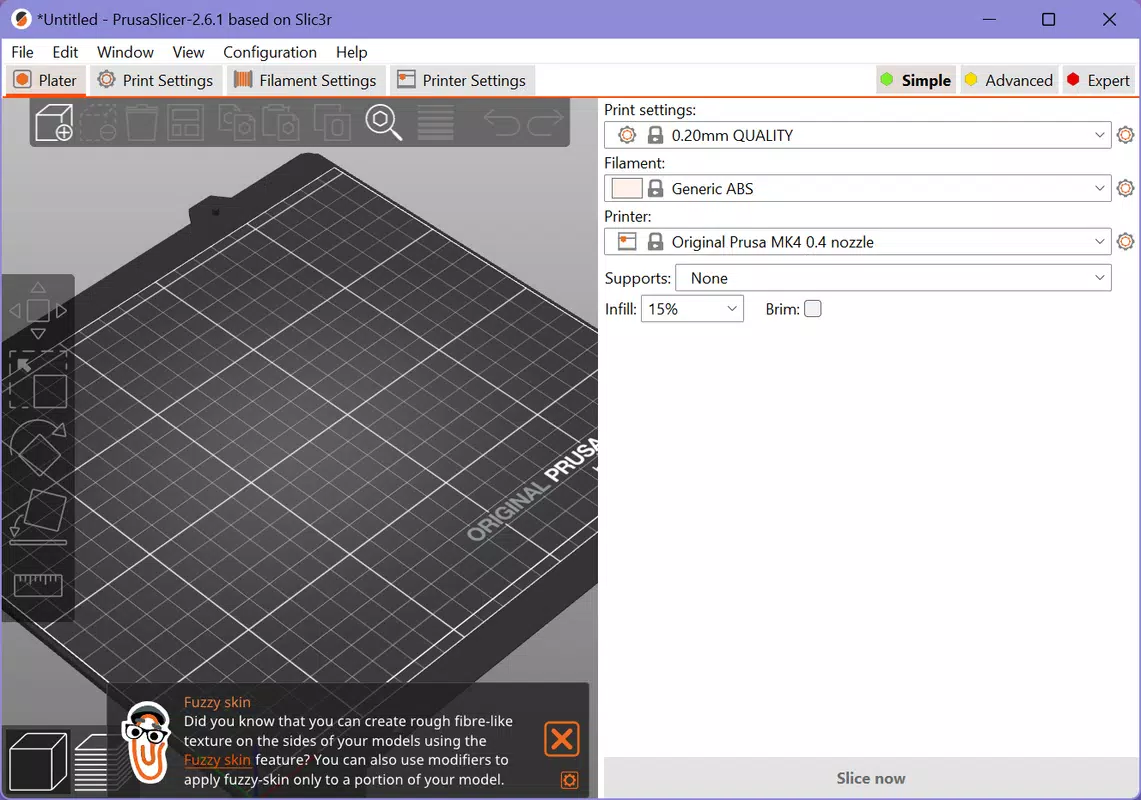The width and height of the screenshot is (1141, 800).
Task: Open the Search magnifier tool
Action: point(383,122)
